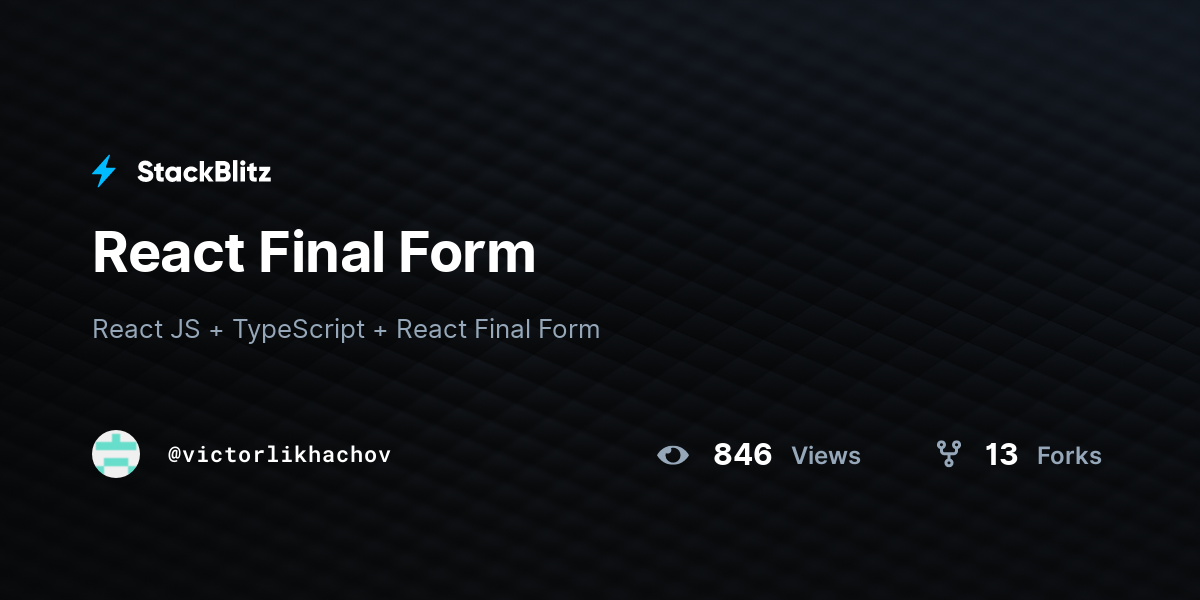Click the word "React" in the large title
Screen dimensions: 1200x600
[168, 252]
